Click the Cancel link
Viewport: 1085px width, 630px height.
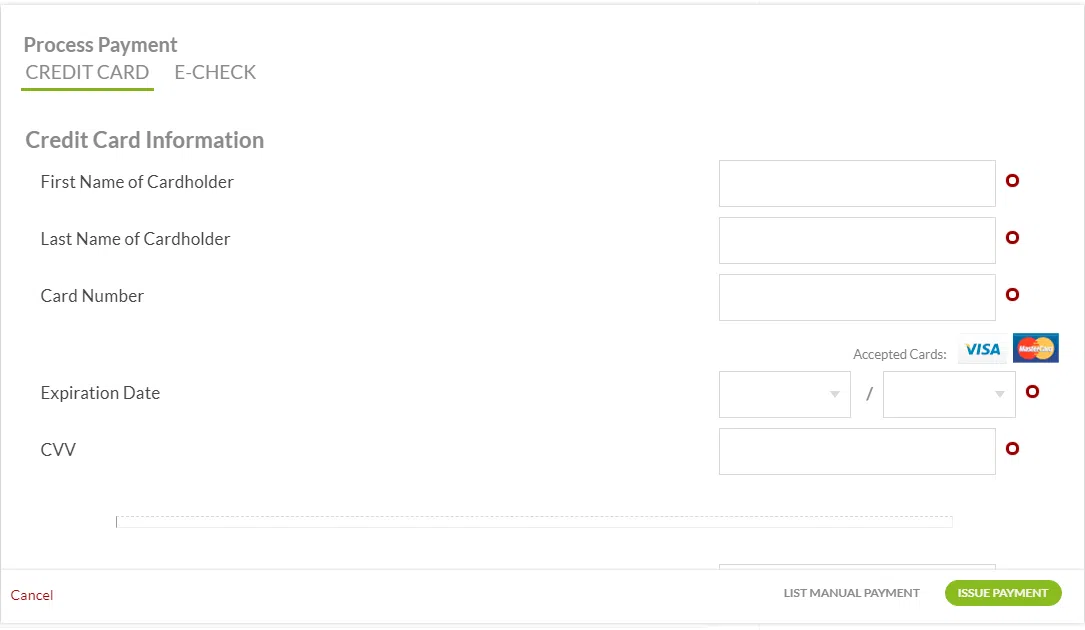point(31,594)
